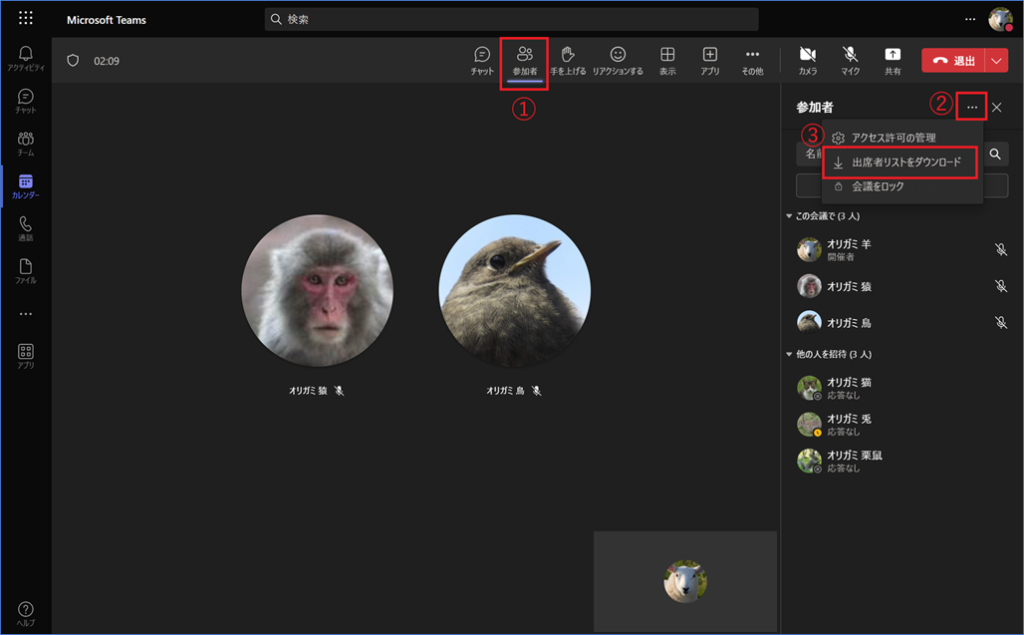The width and height of the screenshot is (1024, 635).
Task: Toggle mute icon beside オリガミ 羊
Action: click(x=1001, y=250)
